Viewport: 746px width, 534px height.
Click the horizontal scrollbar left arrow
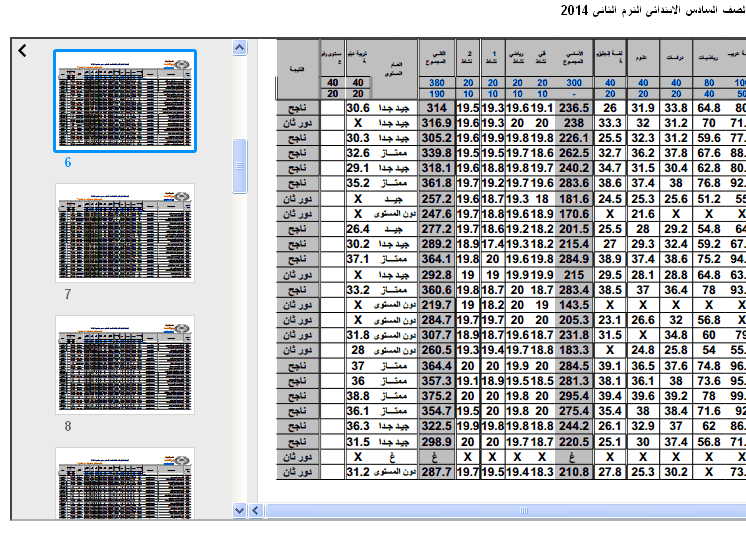(255, 511)
